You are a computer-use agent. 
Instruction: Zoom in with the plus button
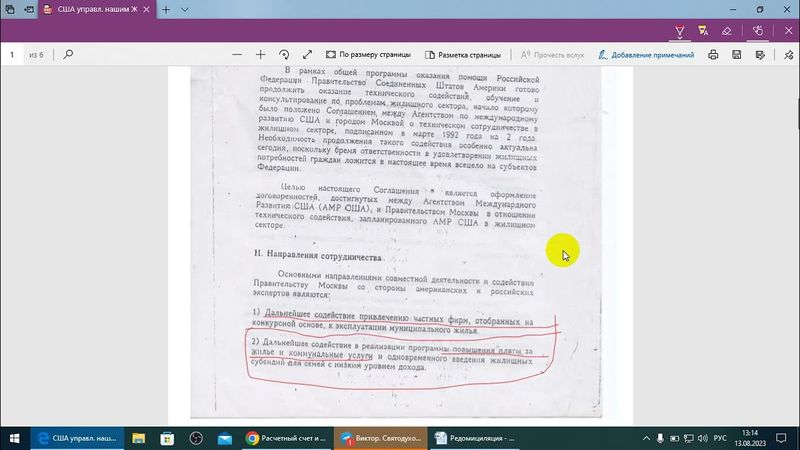pyautogui.click(x=260, y=55)
